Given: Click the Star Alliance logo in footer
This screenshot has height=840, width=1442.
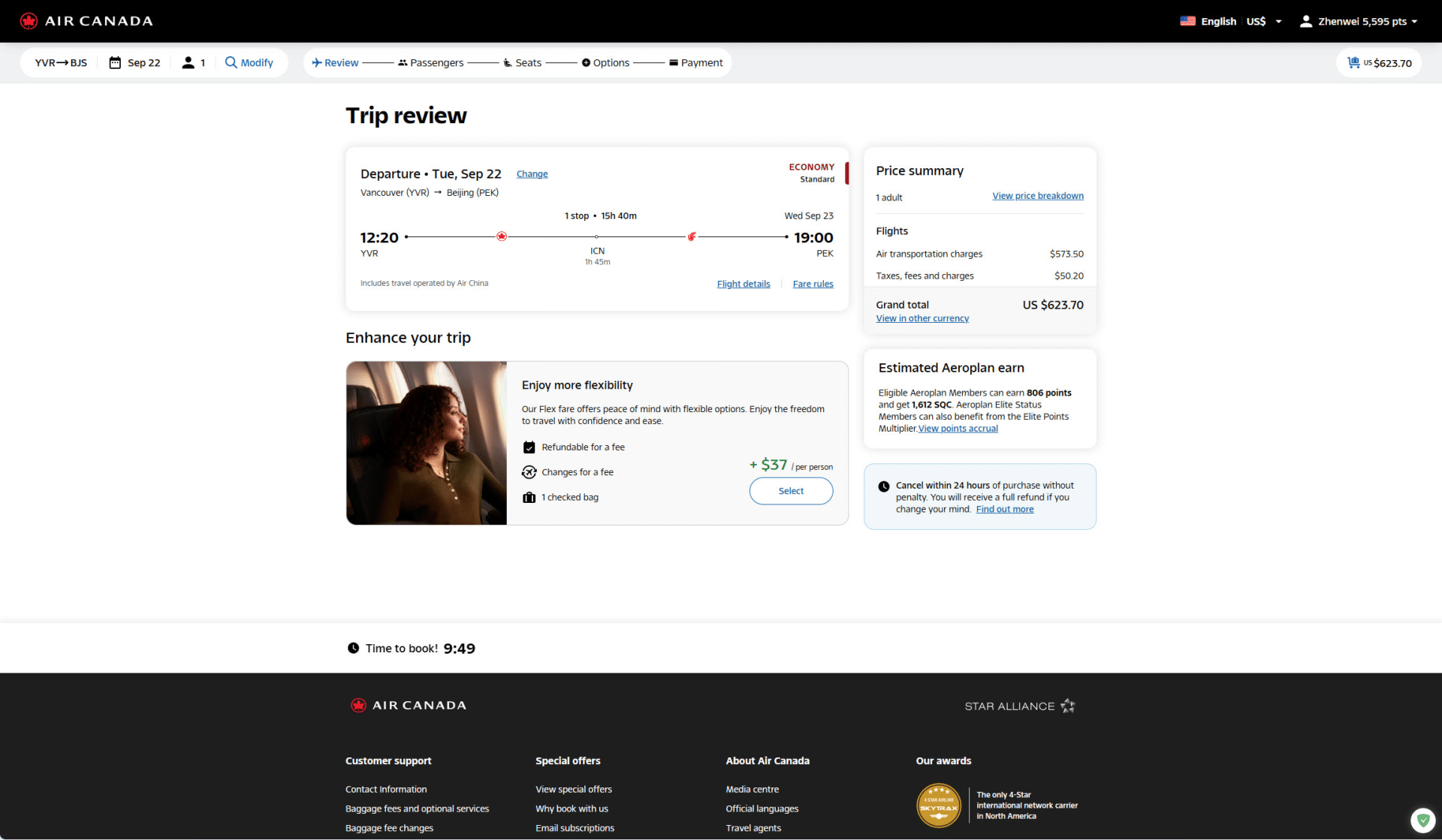Looking at the screenshot, I should [x=1020, y=706].
